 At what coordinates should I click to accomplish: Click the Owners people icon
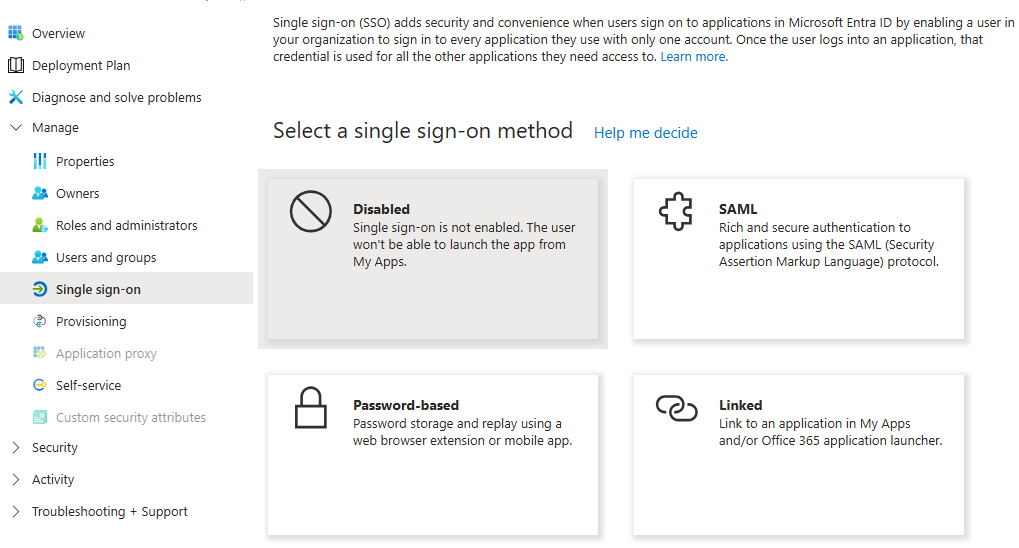coord(40,193)
